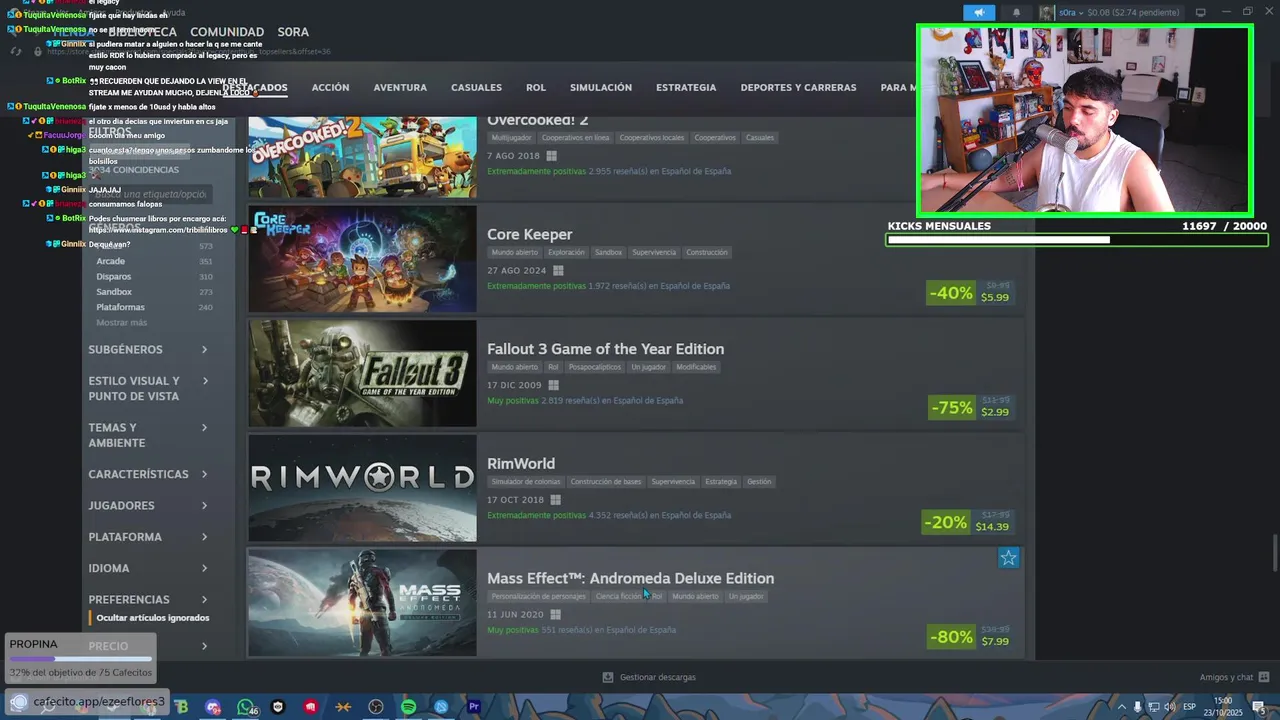Expand the Subgéneros filter section
Viewport: 1280px width, 720px height.
(148, 350)
